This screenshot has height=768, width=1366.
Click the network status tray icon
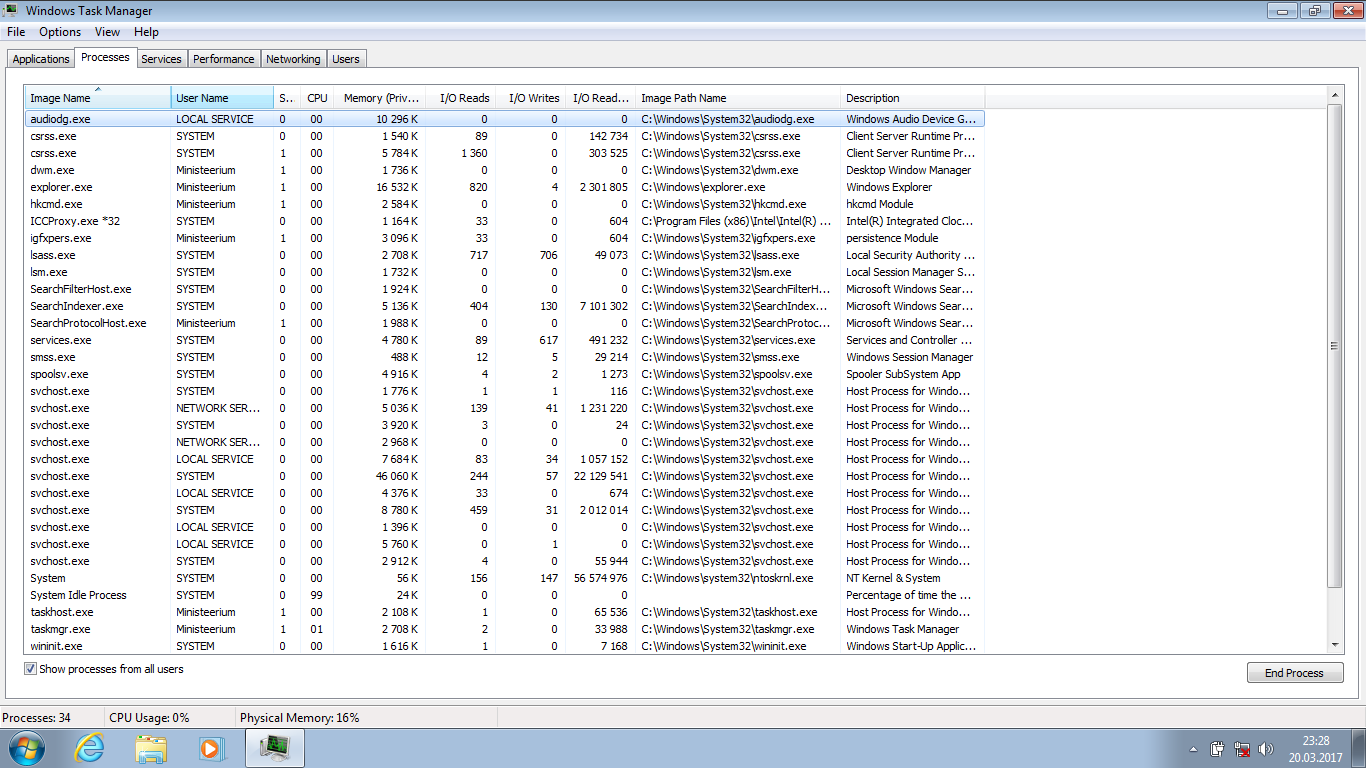(1243, 749)
